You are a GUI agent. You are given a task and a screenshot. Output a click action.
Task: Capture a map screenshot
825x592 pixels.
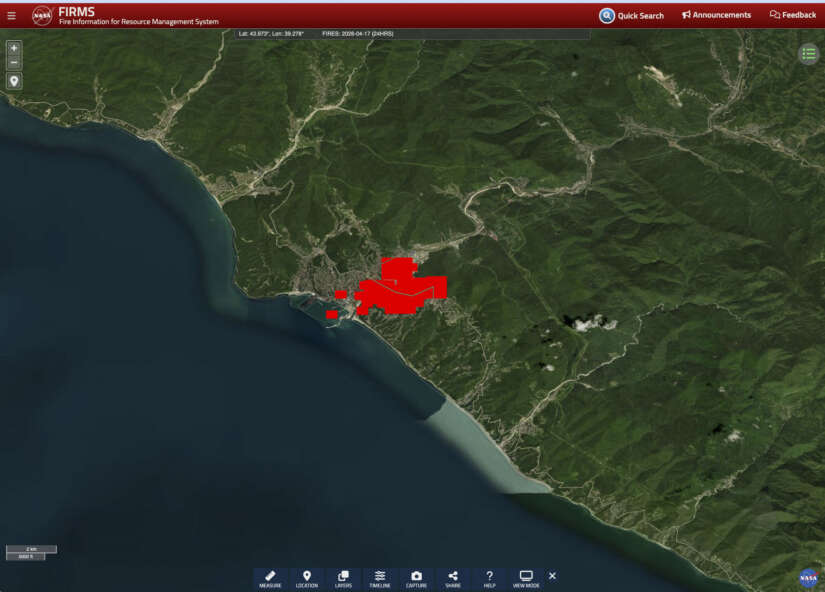(416, 579)
